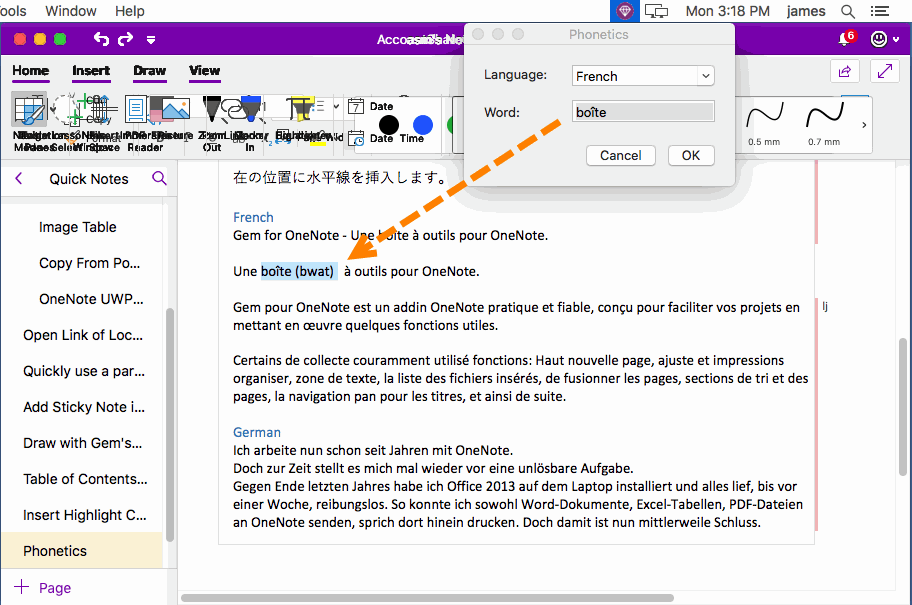Screen dimensions: 912x605
Task: Open the Quickly use a par... page
Action: [x=84, y=371]
